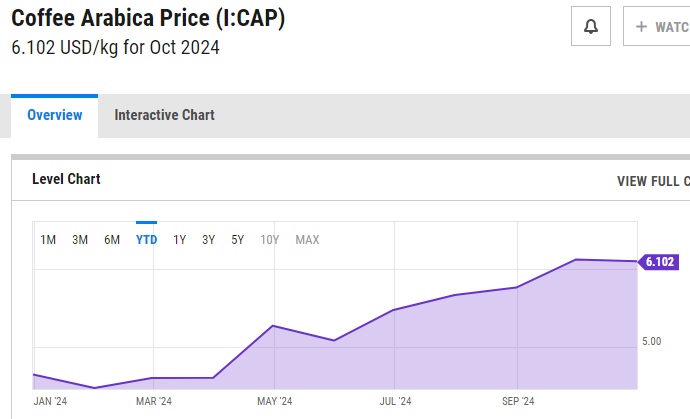The image size is (690, 419).
Task: Open the View Full Chart link
Action: pyautogui.click(x=653, y=181)
